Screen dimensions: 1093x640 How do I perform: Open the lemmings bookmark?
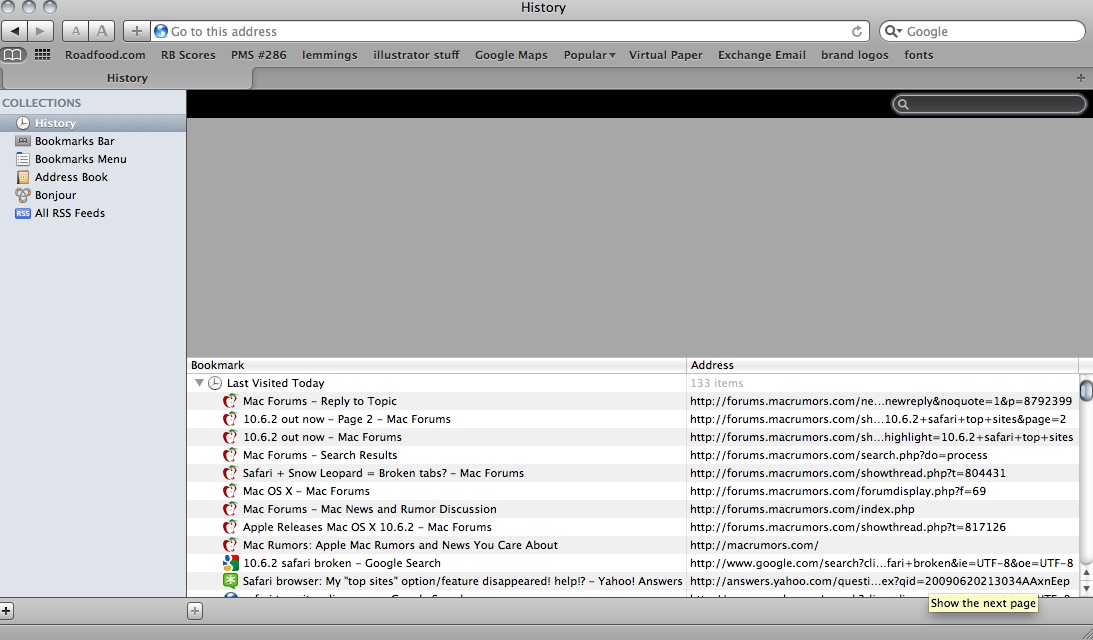[330, 55]
